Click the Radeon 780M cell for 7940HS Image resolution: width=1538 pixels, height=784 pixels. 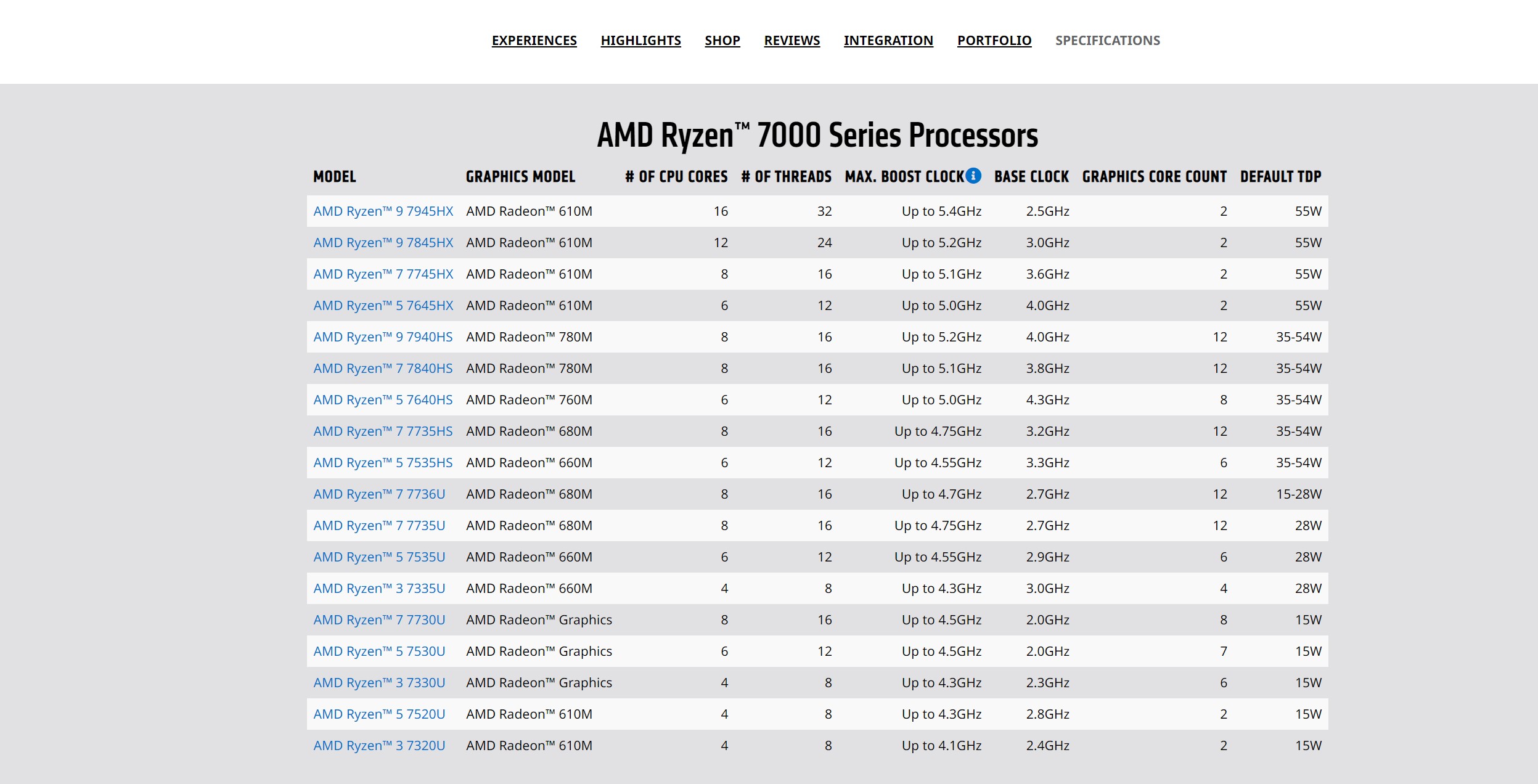pos(529,337)
